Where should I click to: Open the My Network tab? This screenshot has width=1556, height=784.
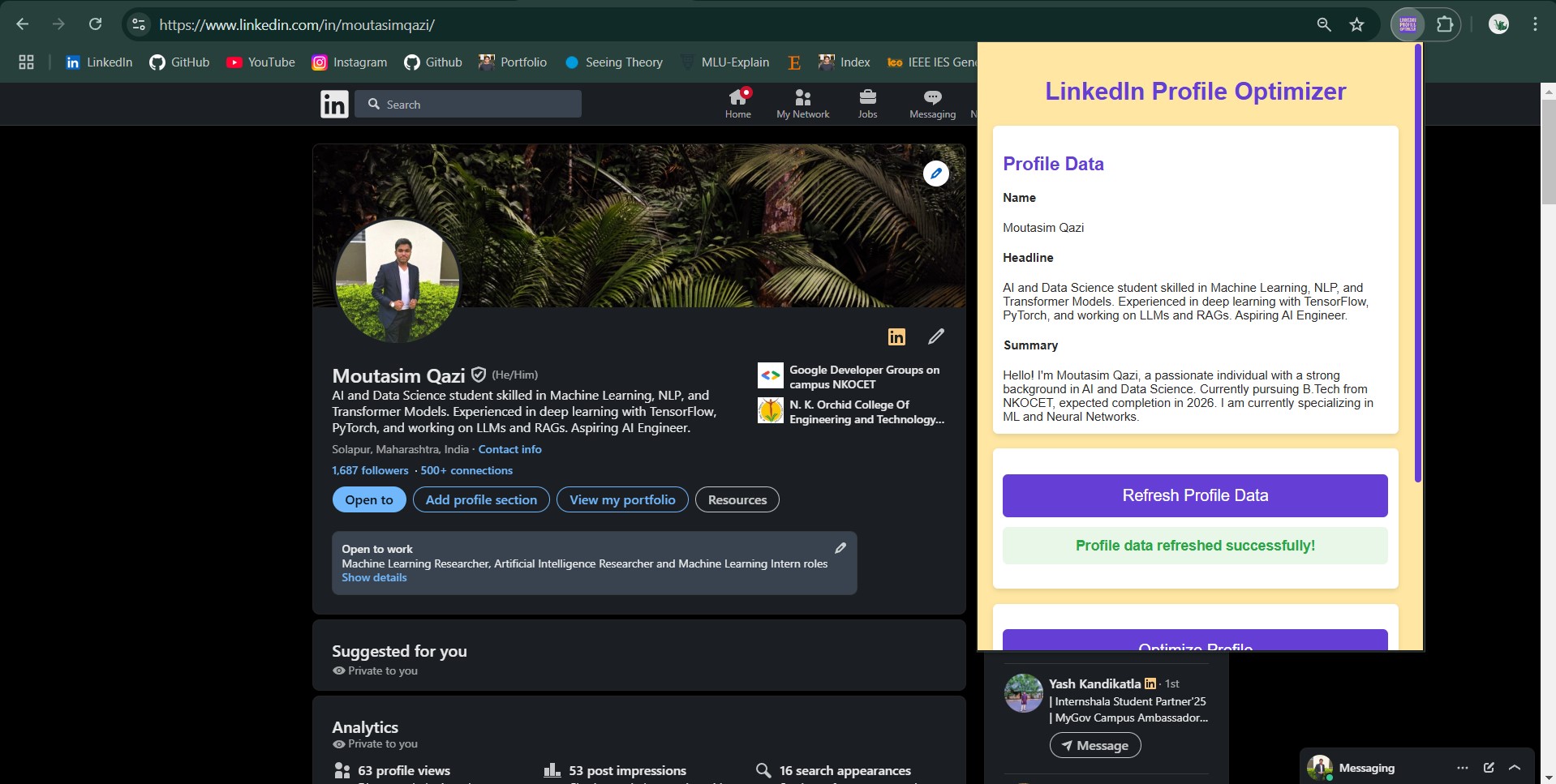[x=802, y=104]
